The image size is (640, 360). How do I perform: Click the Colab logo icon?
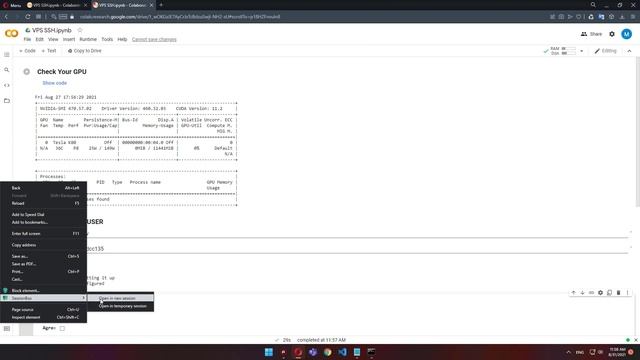coord(11,33)
